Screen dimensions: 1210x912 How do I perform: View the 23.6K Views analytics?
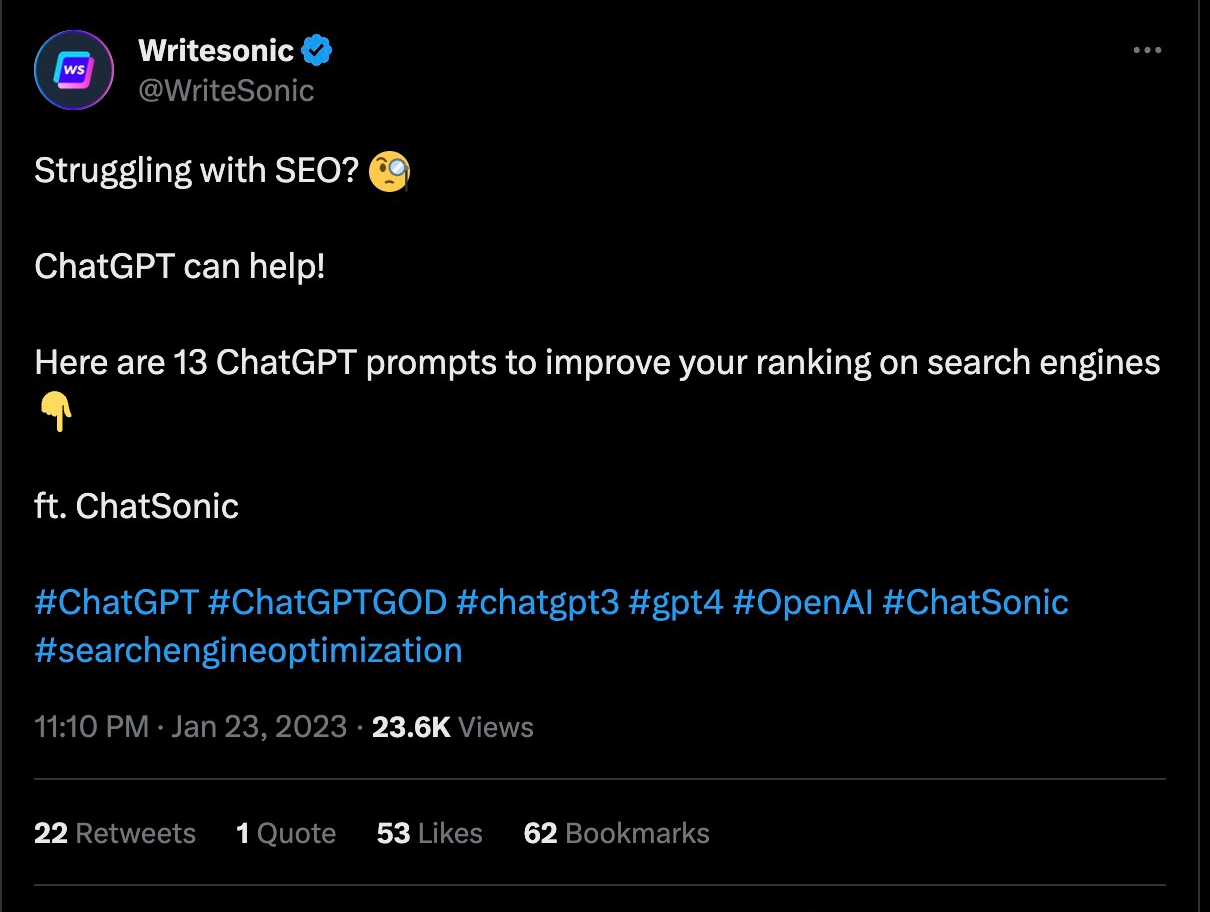point(452,727)
